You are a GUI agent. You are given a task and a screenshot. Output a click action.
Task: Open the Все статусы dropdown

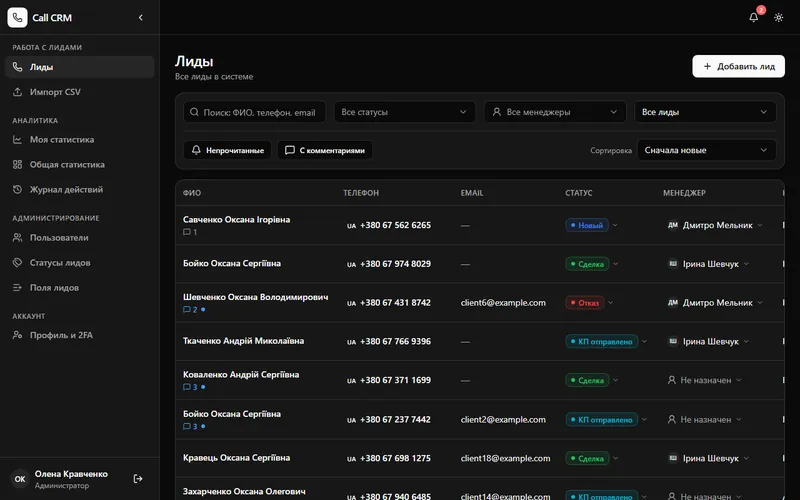click(x=404, y=112)
